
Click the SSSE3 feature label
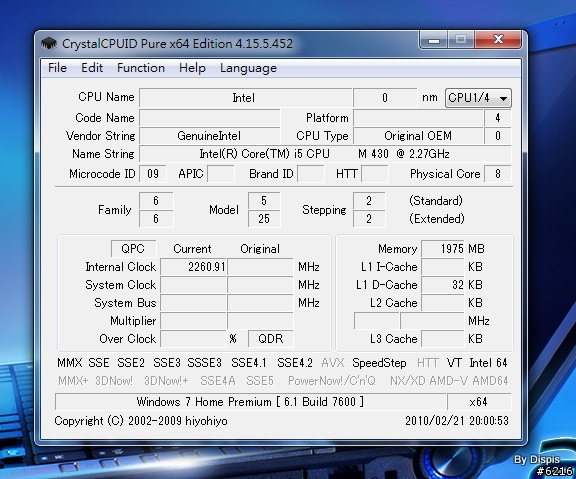click(204, 363)
